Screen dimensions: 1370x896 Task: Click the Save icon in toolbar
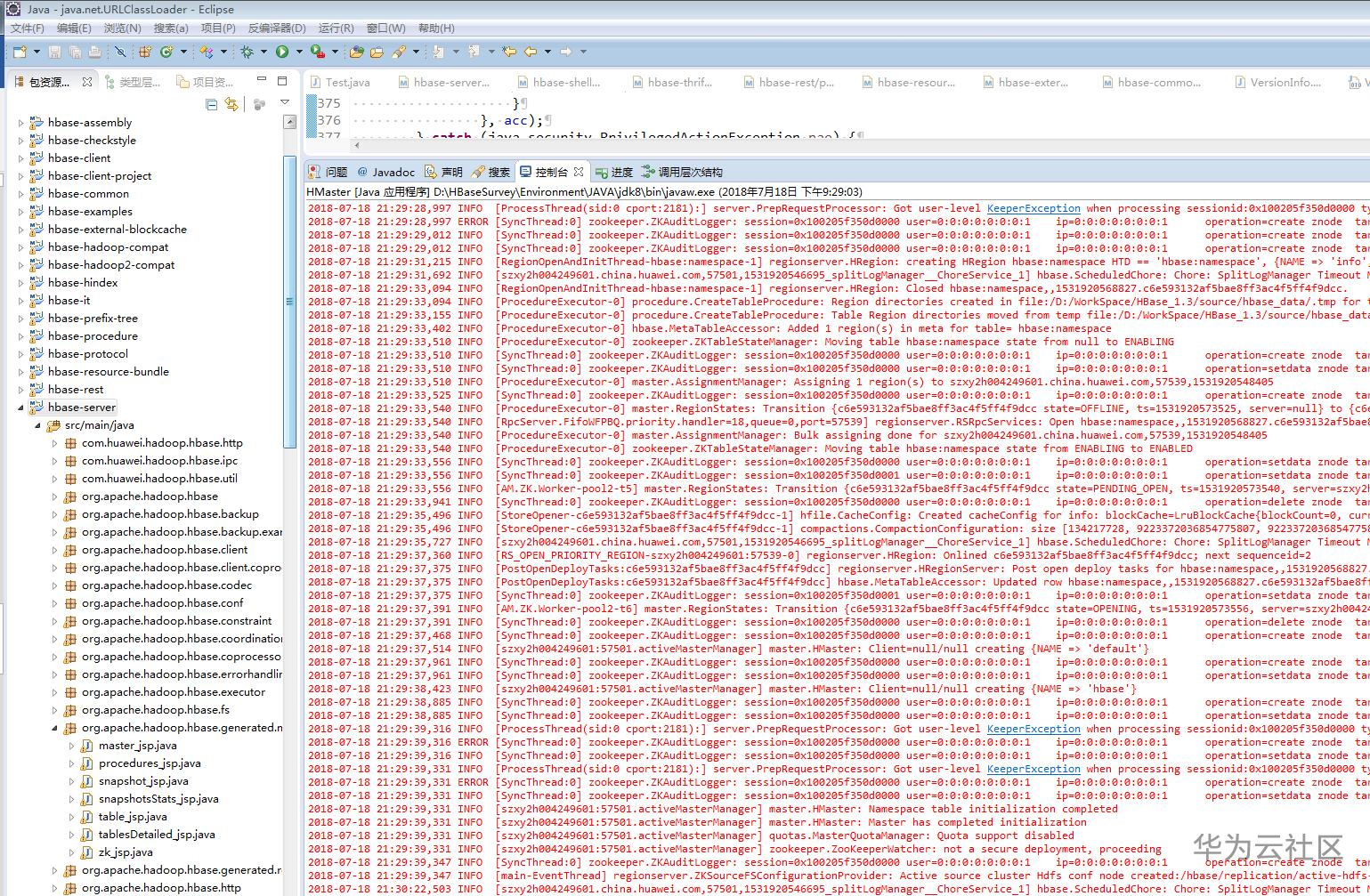(55, 52)
